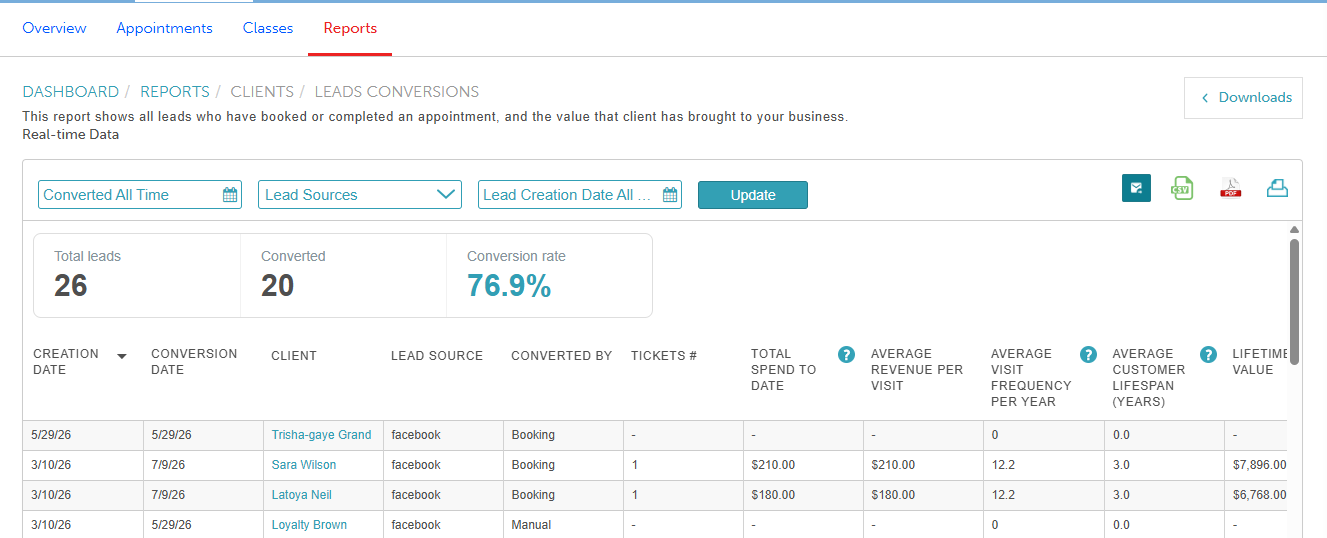Sort by the Conversion Date column header
1327x538 pixels.
(x=194, y=362)
